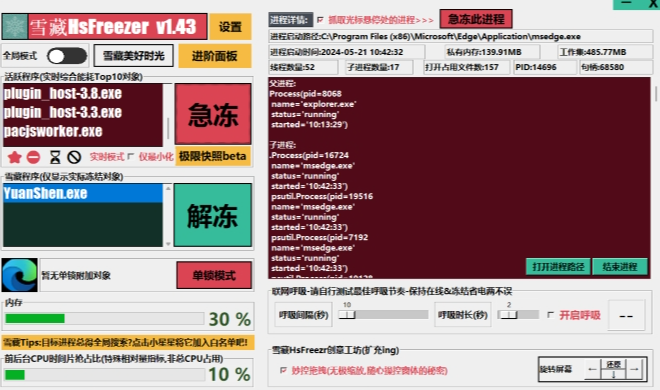
Task: Enable the 开启呼吸 checkbox
Action: coord(550,315)
